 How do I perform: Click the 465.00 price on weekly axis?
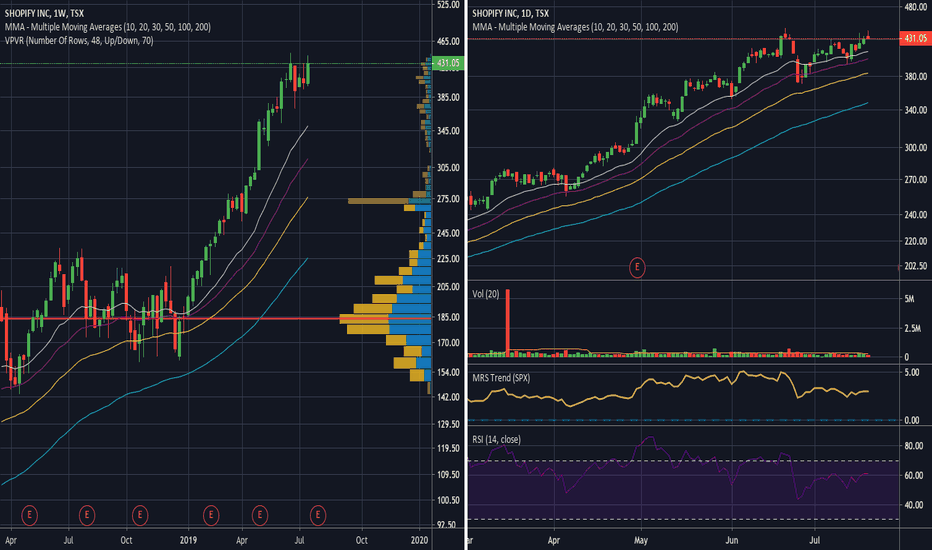coord(448,41)
